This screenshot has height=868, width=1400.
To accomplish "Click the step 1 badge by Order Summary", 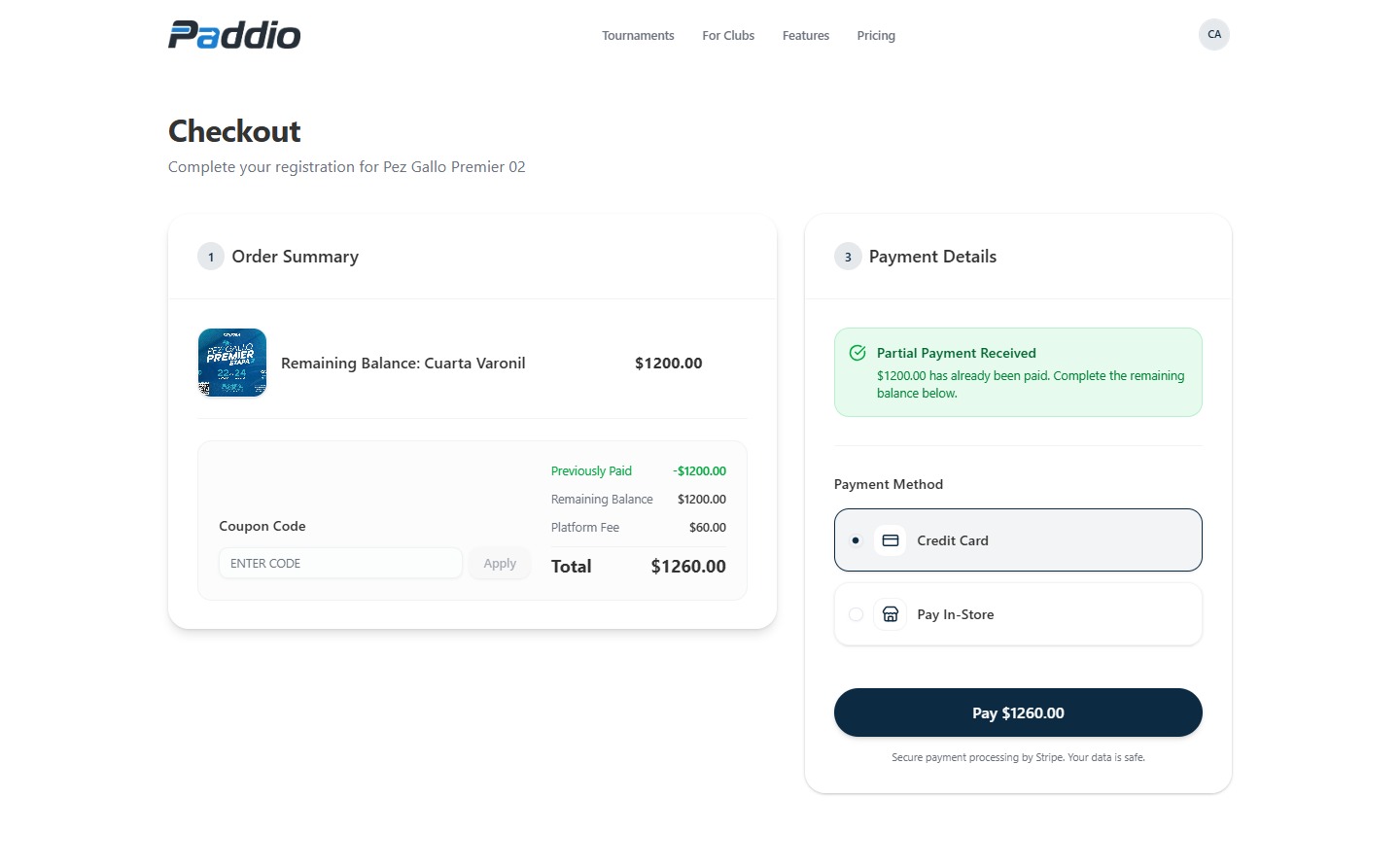I will (x=211, y=257).
